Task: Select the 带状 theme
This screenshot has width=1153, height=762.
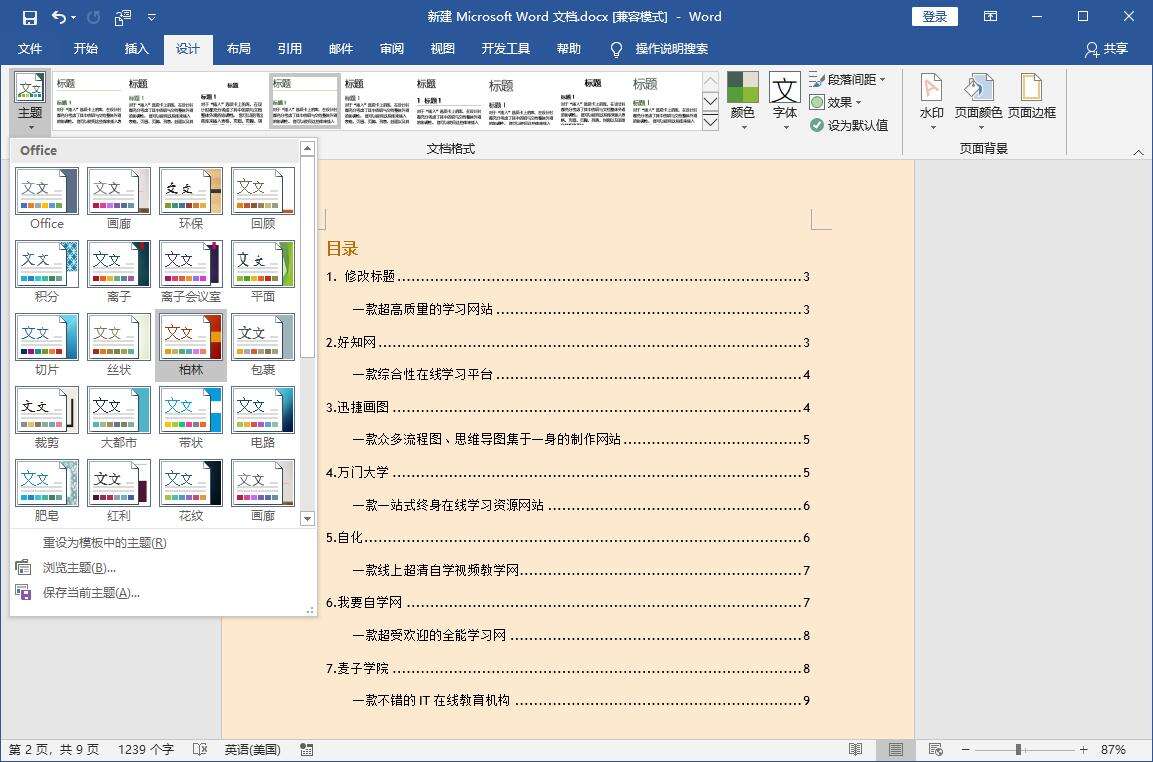Action: coord(190,417)
